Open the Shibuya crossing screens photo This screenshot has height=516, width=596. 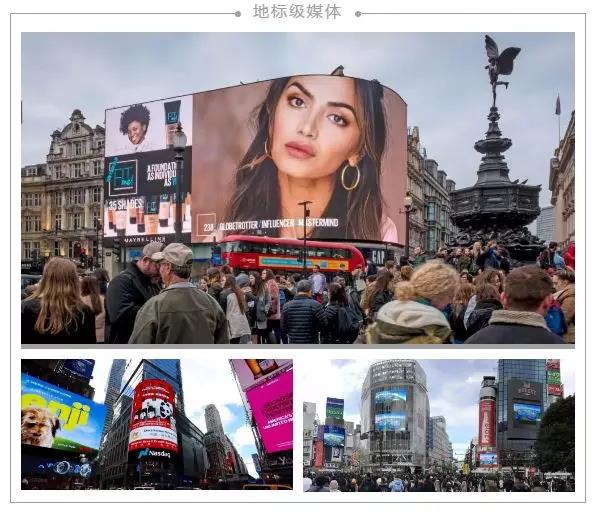click(x=439, y=425)
